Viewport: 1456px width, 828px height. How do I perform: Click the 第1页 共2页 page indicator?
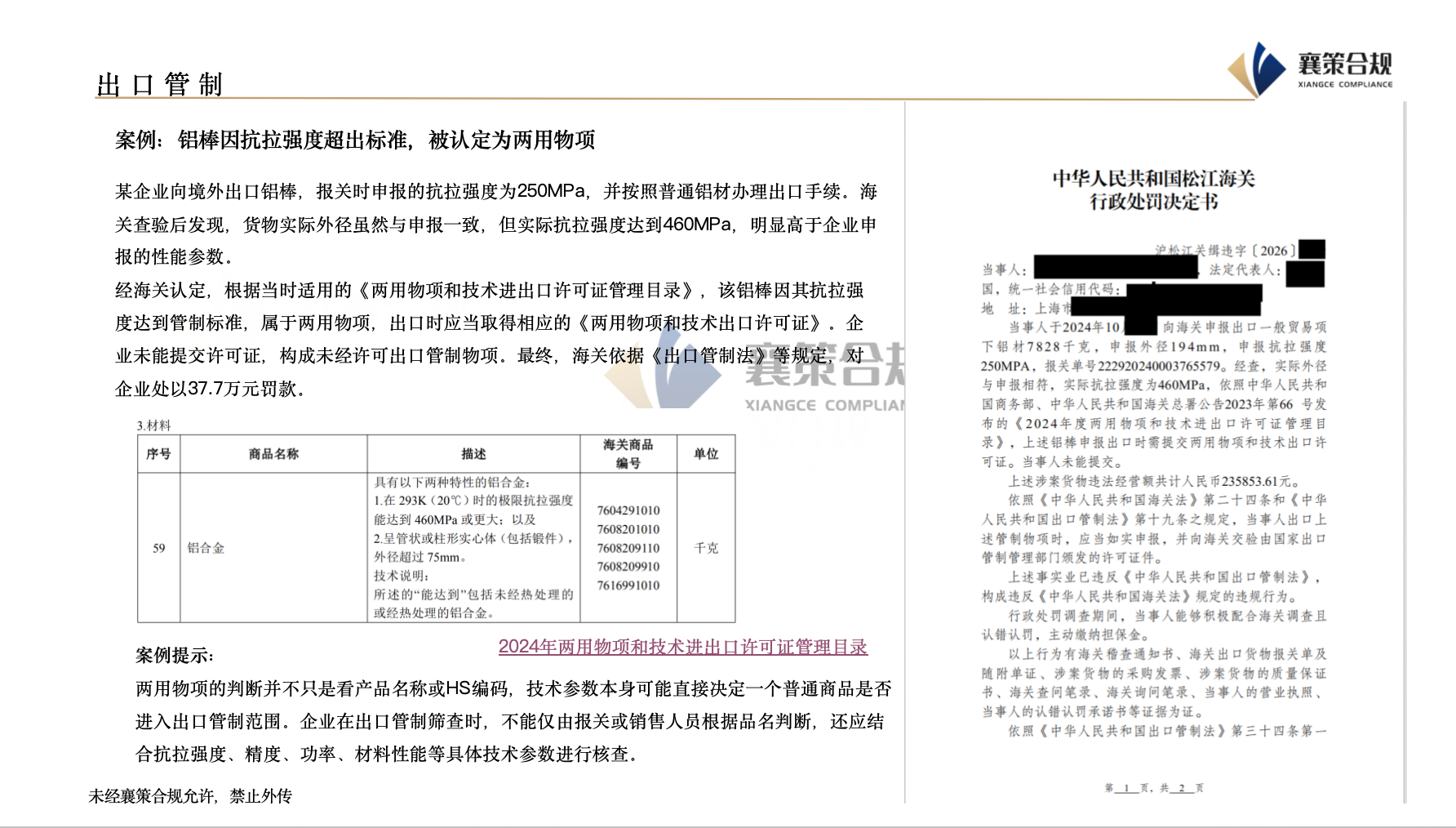pos(1154,788)
